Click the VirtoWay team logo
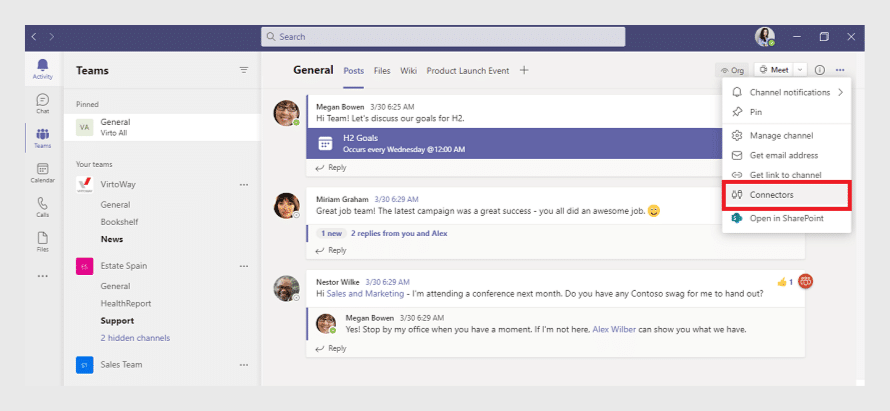Viewport: 890px width, 411px height. (85, 184)
